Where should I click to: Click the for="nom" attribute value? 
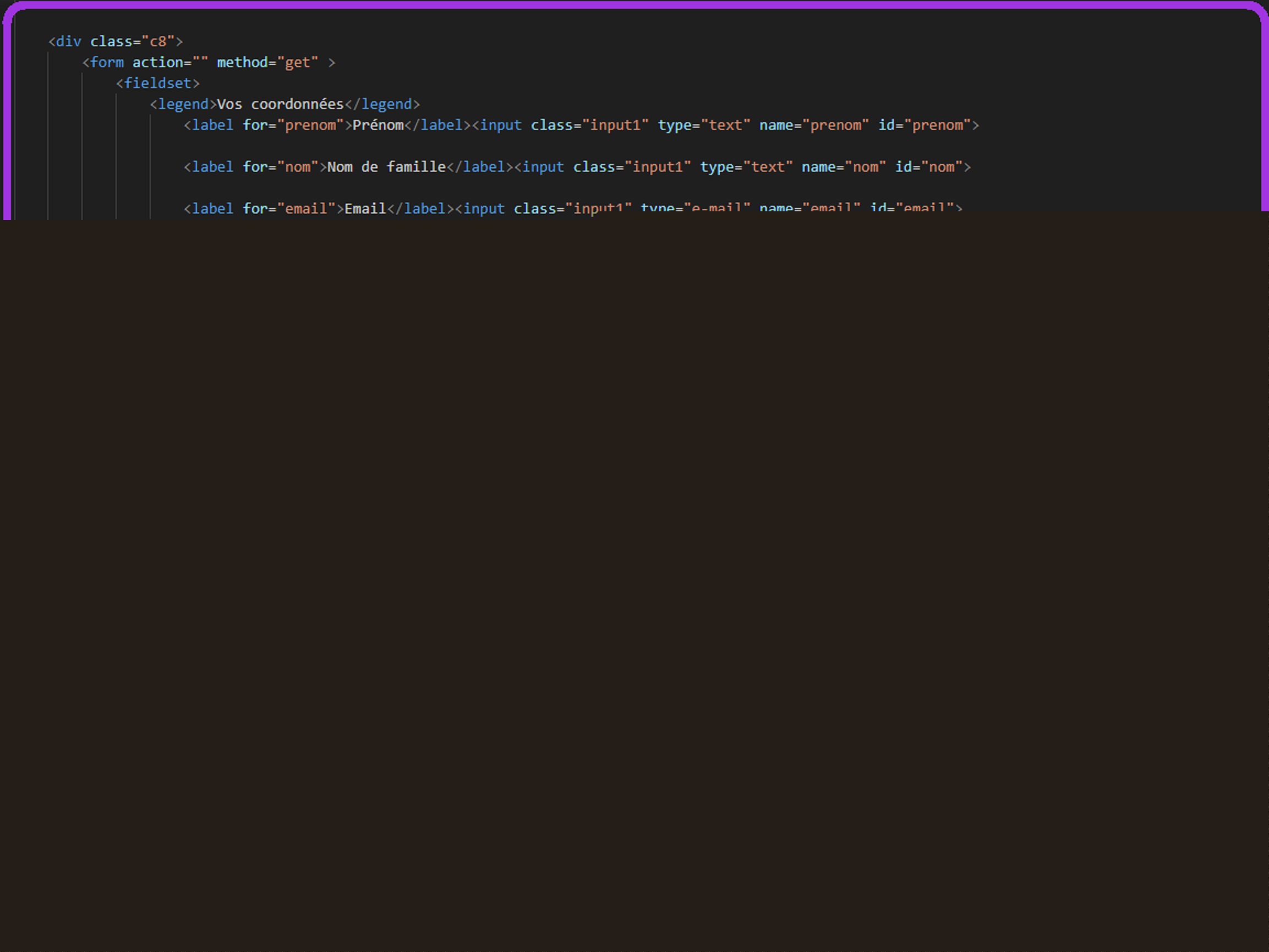(x=298, y=167)
